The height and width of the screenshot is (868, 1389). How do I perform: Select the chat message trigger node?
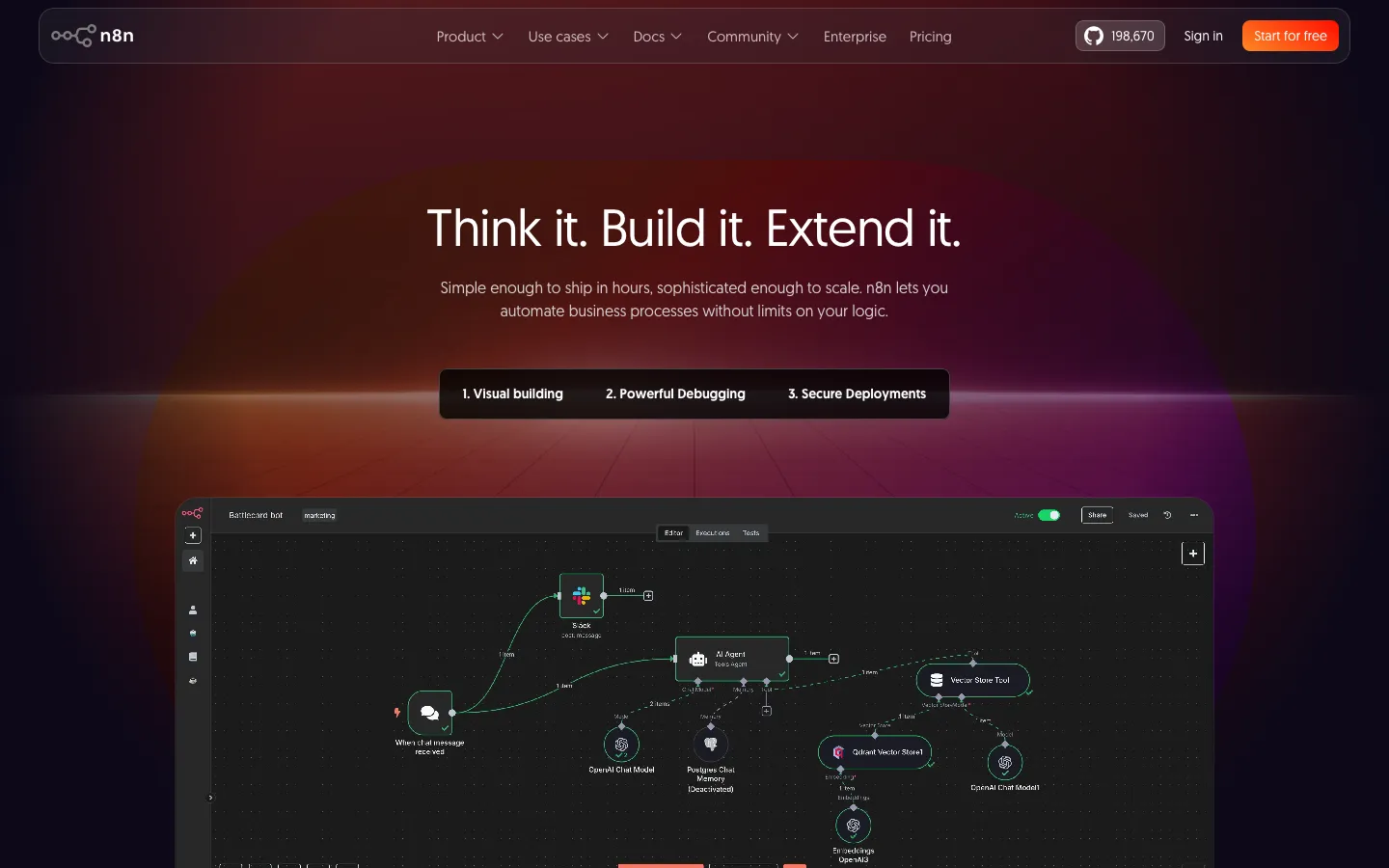click(430, 713)
